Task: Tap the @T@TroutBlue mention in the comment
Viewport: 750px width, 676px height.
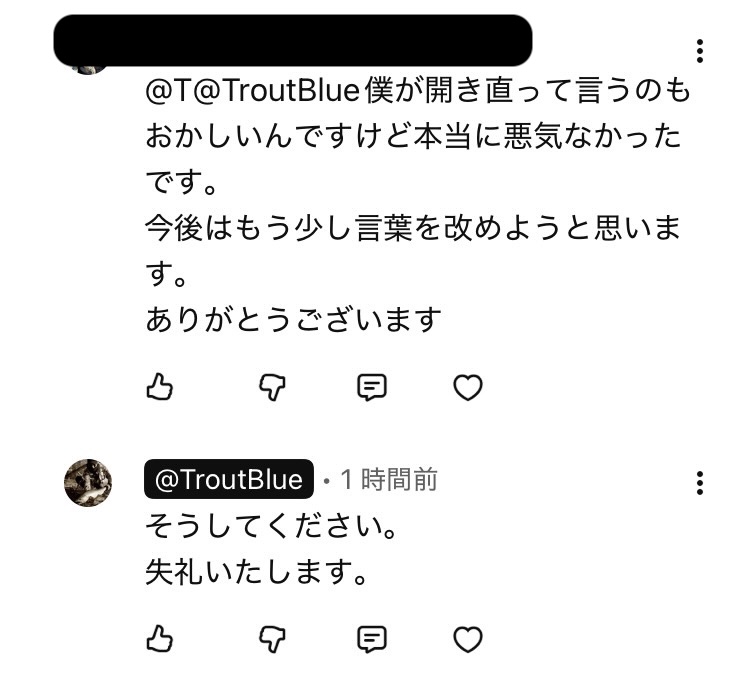Action: click(252, 91)
